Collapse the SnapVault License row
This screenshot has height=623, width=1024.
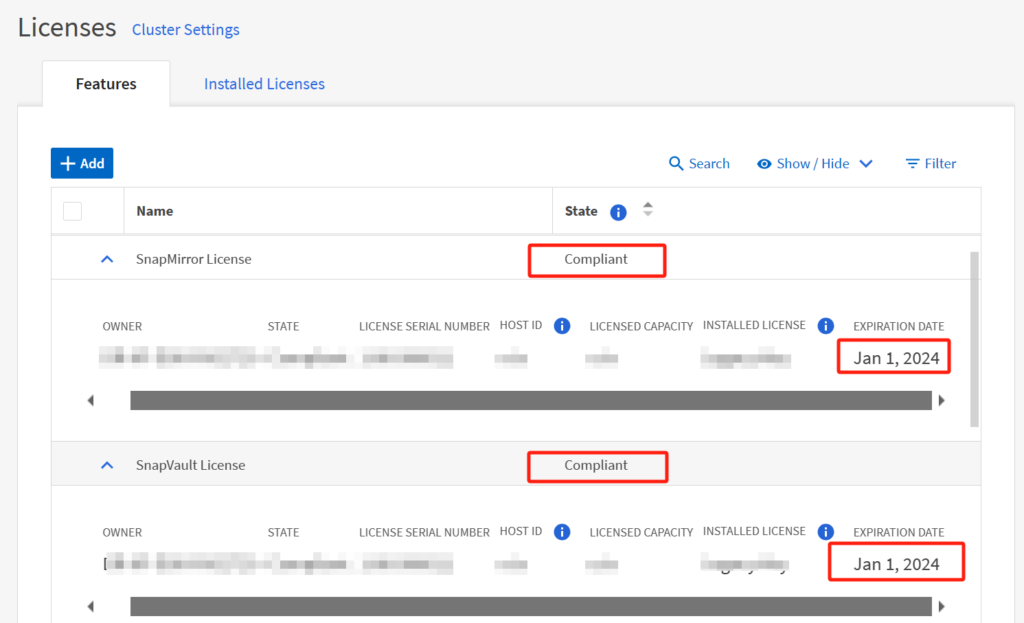107,466
